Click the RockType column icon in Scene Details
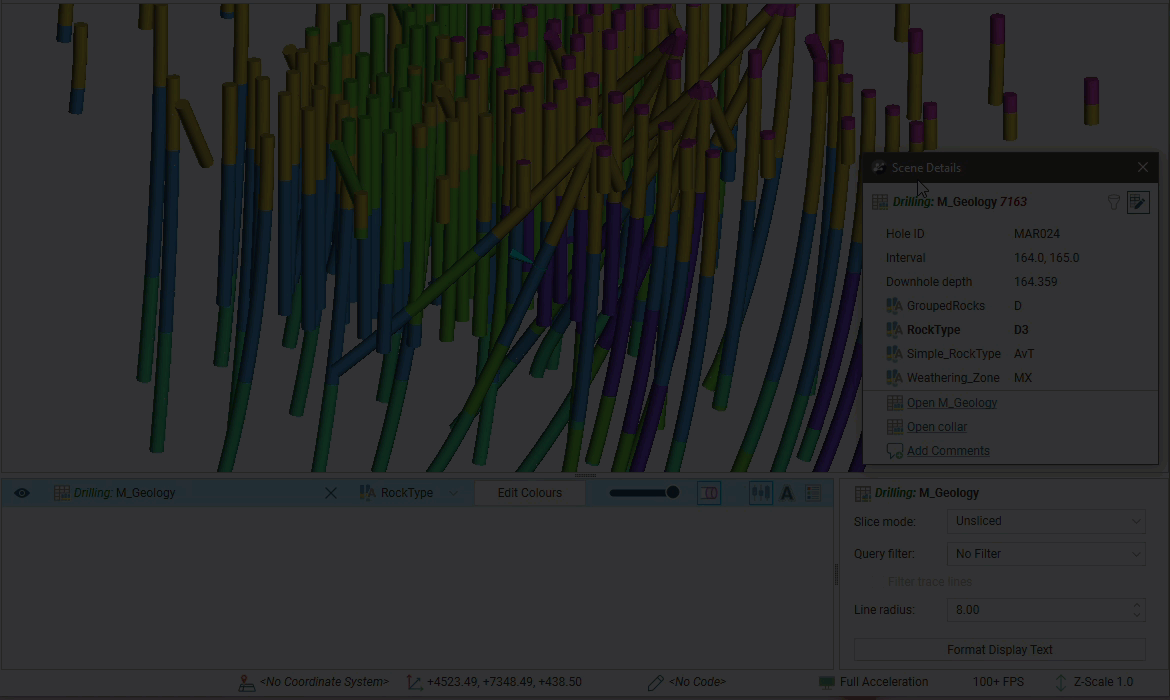Screen dimensions: 1170x700 click(x=894, y=330)
